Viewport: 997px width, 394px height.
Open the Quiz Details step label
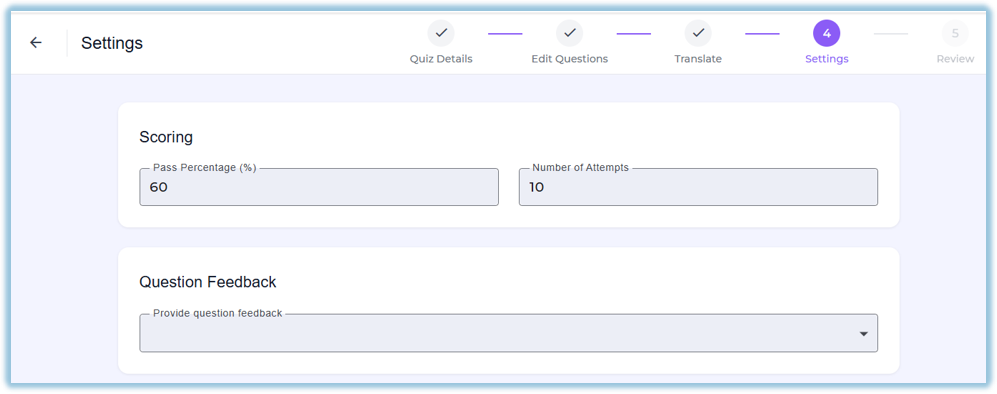pyautogui.click(x=441, y=59)
